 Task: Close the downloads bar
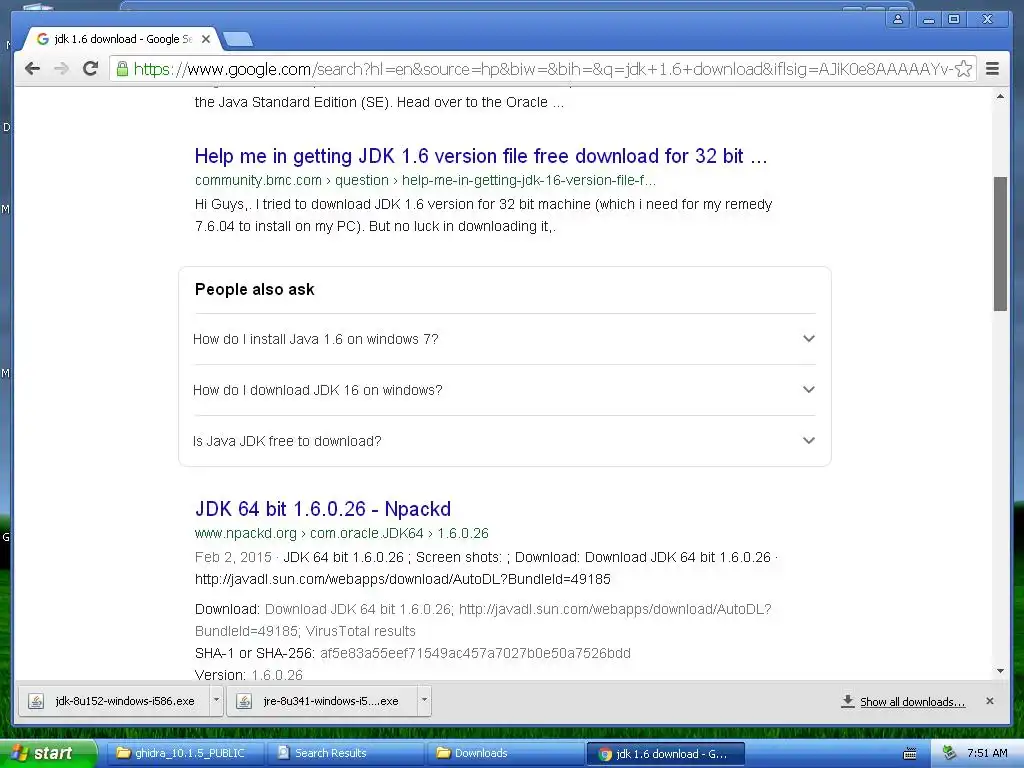coord(989,701)
